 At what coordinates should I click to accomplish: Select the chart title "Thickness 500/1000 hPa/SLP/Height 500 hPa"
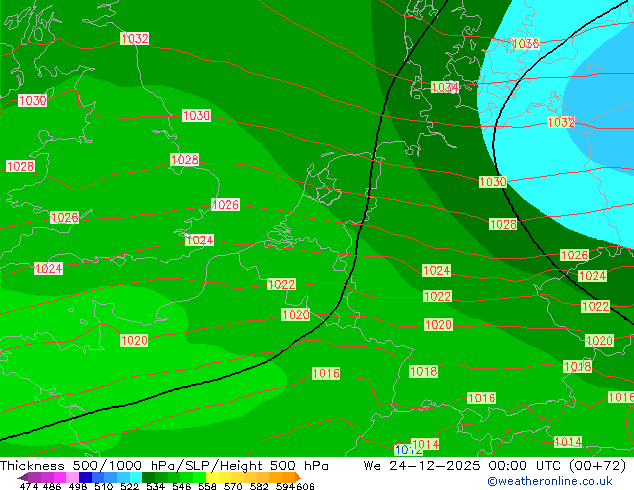click(x=164, y=466)
